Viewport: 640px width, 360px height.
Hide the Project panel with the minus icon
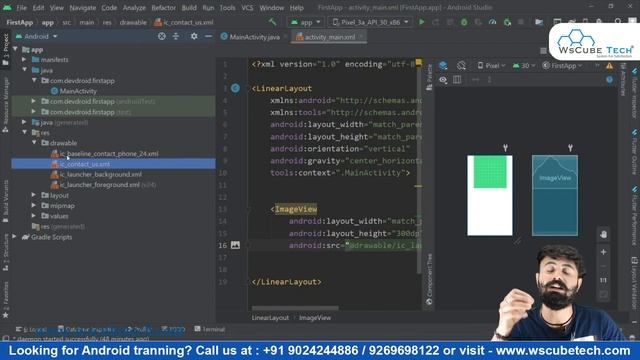(208, 36)
